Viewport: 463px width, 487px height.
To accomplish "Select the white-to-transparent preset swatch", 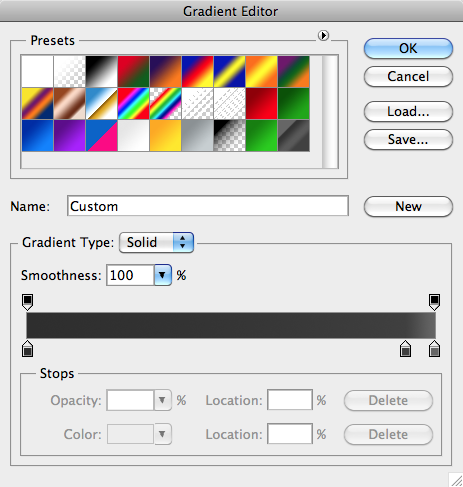I will [70, 72].
